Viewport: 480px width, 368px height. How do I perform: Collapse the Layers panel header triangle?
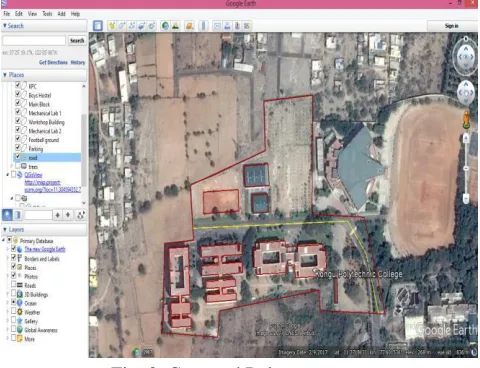(x=5, y=229)
